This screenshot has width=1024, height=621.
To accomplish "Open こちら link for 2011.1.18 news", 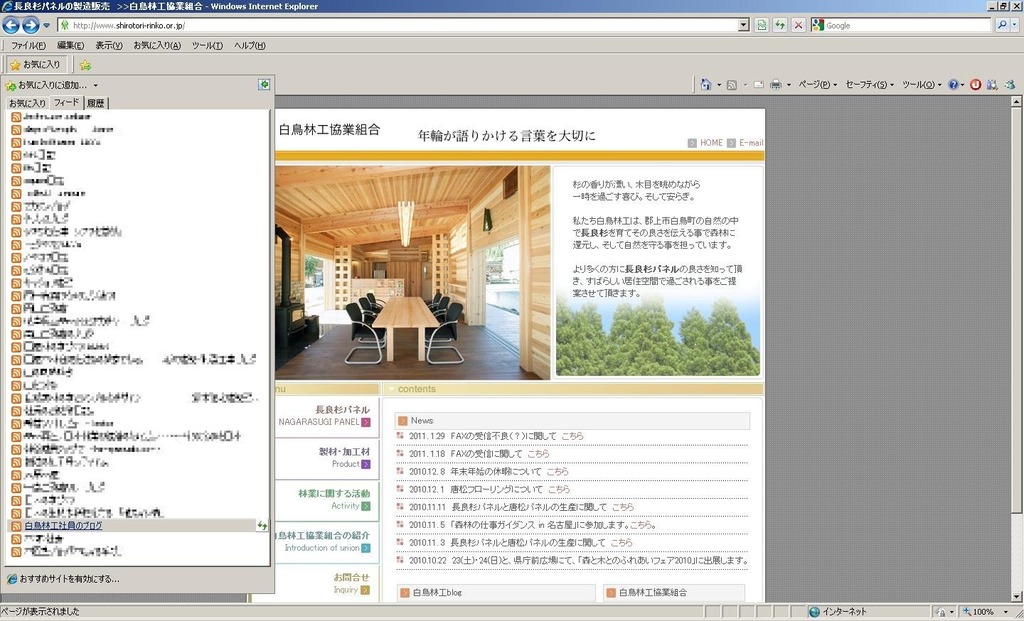I will (538, 454).
